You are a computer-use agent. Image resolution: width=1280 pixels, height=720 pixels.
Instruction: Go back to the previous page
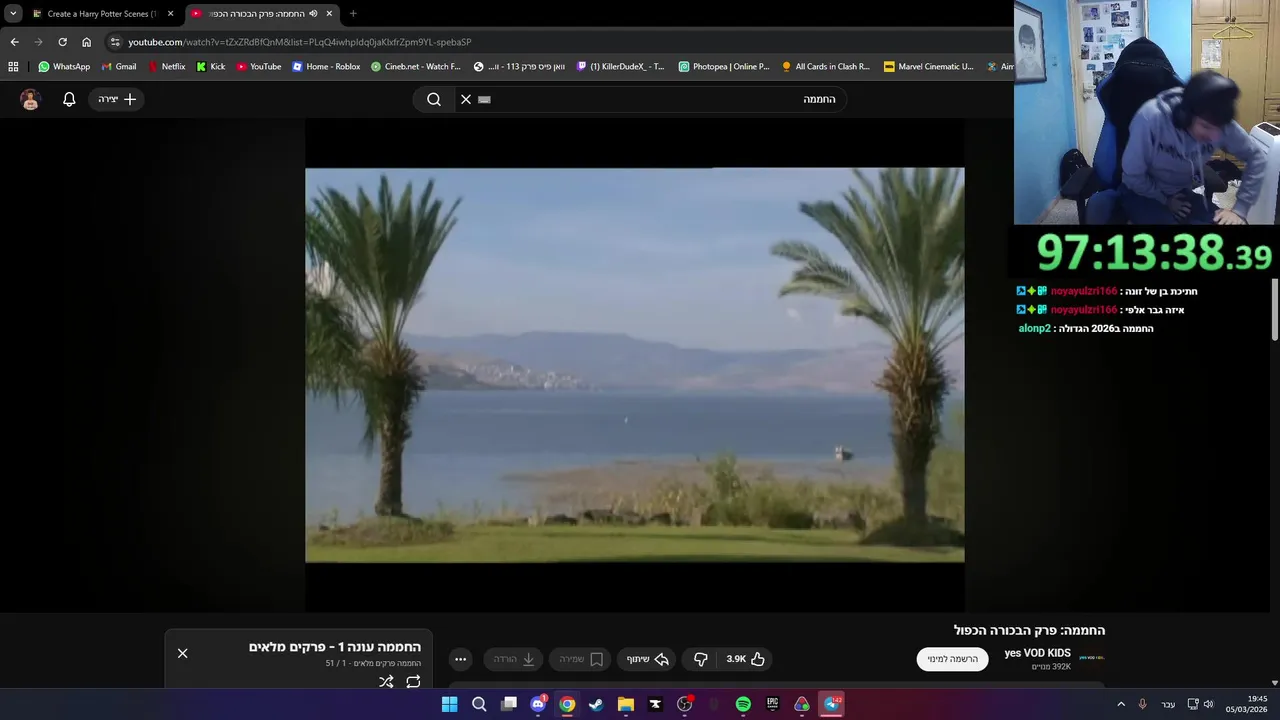14,42
